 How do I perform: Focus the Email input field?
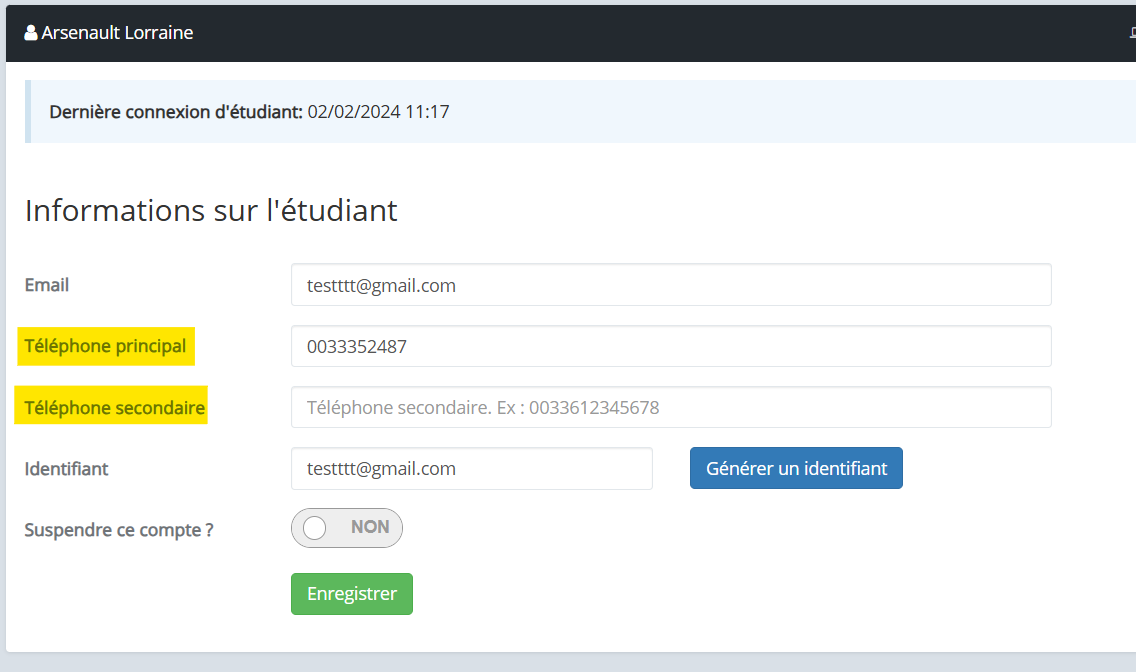[x=670, y=285]
